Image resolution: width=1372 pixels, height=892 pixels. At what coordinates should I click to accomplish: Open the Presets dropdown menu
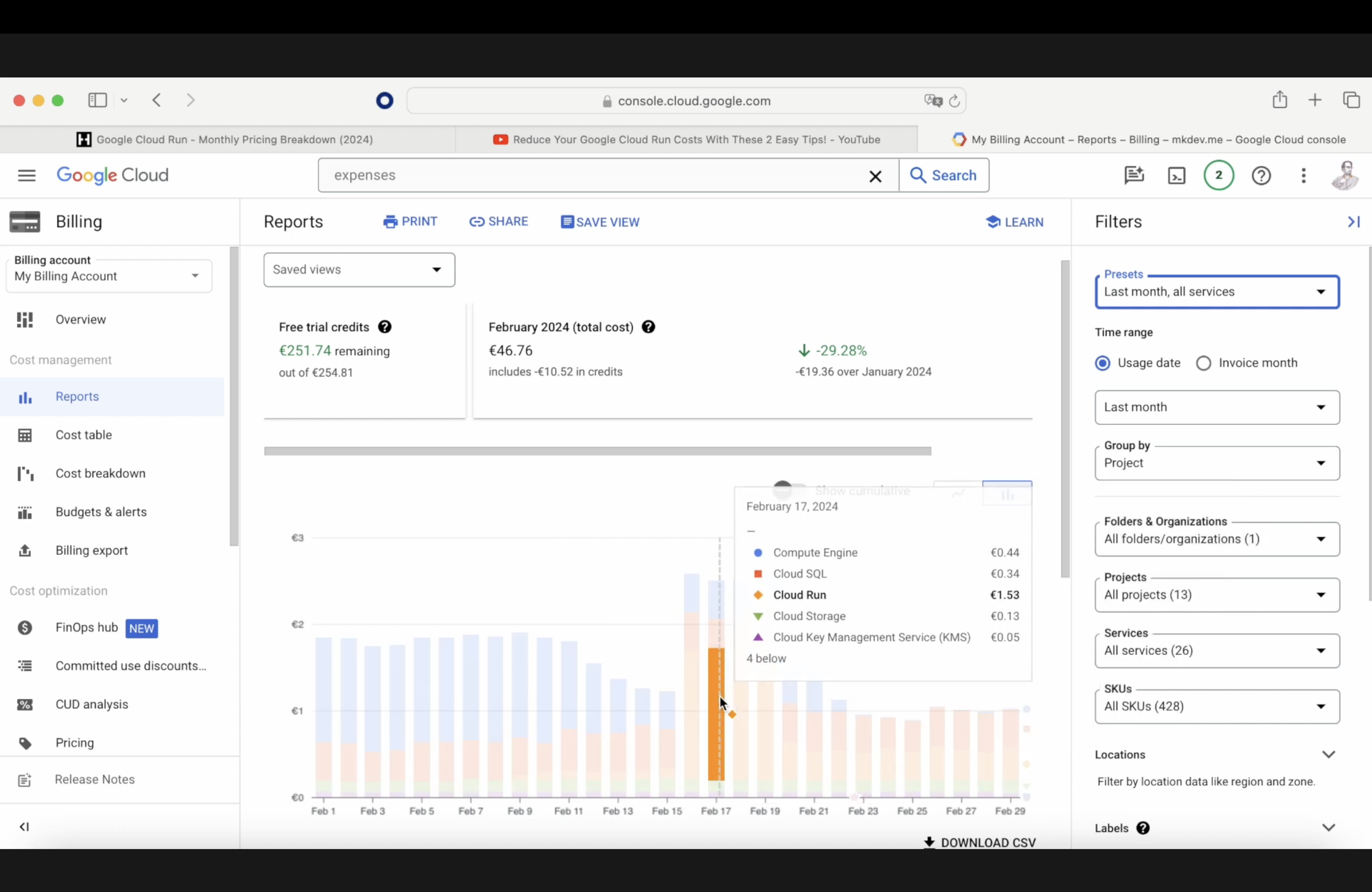coord(1216,291)
